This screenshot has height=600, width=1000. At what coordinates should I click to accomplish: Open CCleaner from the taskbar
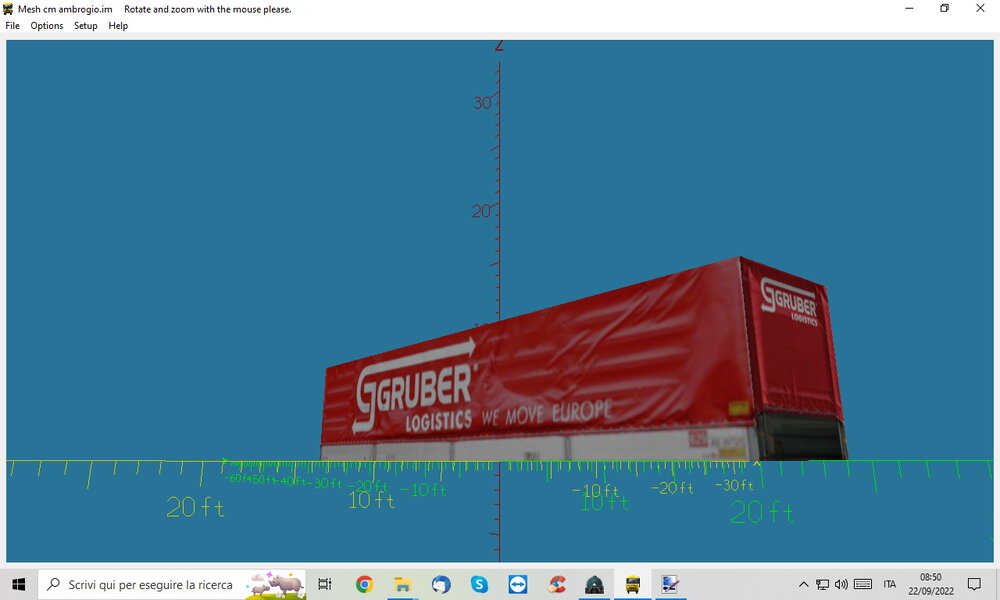556,584
